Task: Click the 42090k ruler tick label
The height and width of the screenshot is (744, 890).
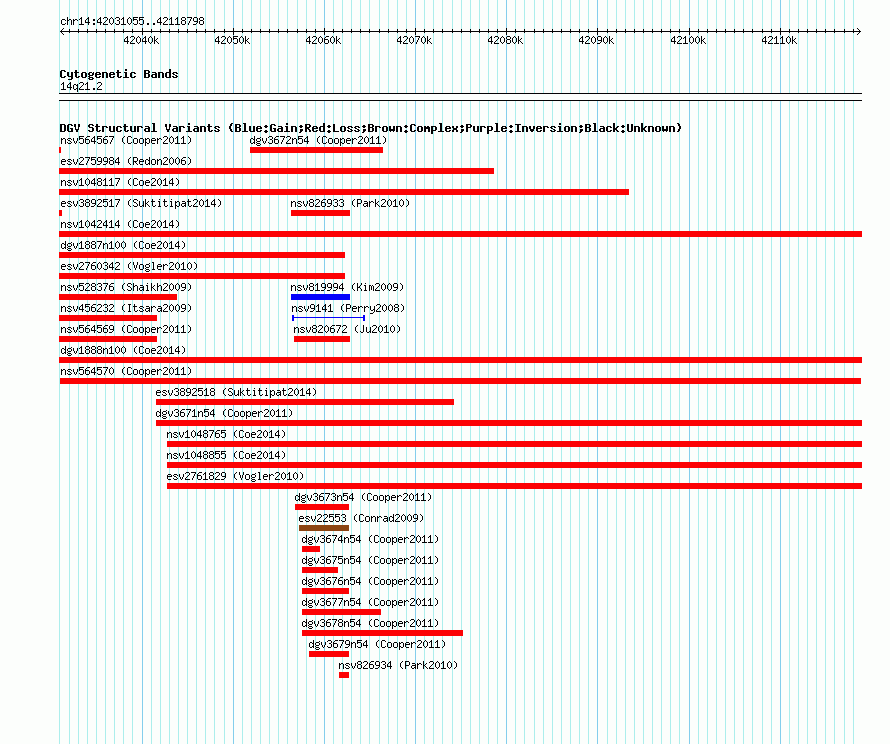Action: (597, 40)
